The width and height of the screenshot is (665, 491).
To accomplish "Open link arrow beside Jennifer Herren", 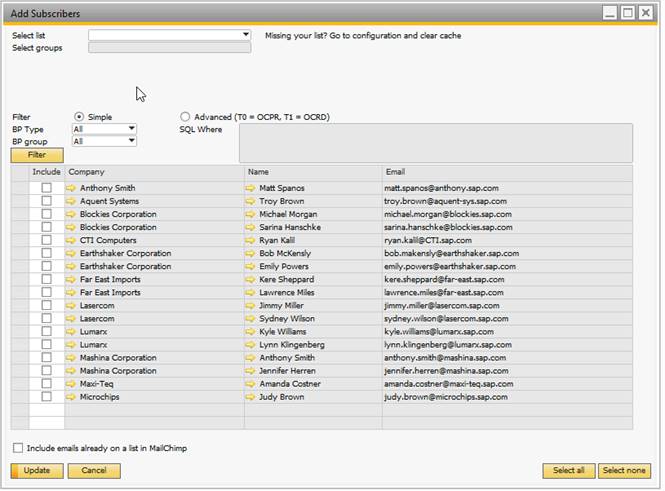I will click(251, 371).
